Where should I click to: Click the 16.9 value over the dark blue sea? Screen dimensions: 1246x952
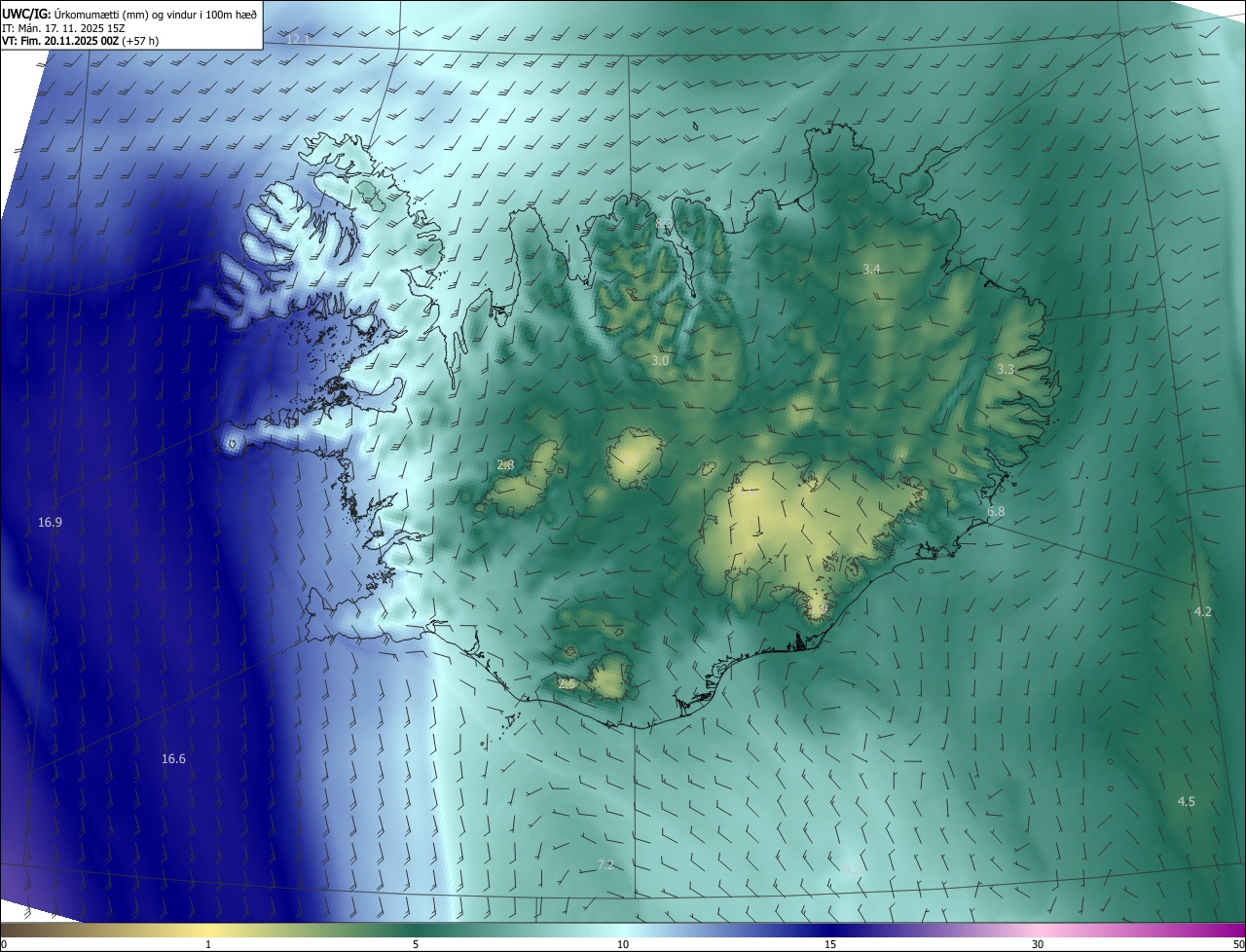[x=50, y=523]
